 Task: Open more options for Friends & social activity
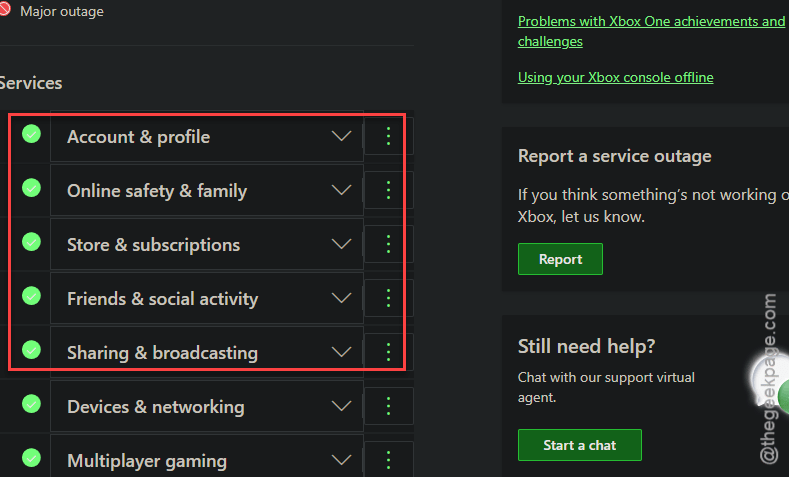388,298
